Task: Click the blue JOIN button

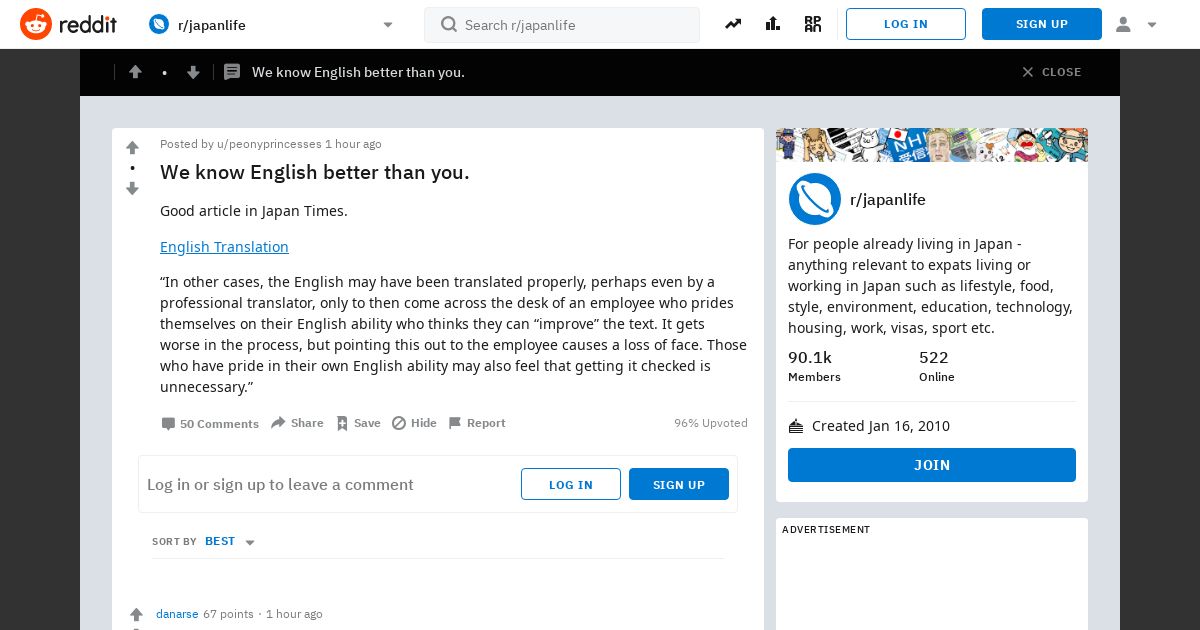Action: click(x=932, y=465)
